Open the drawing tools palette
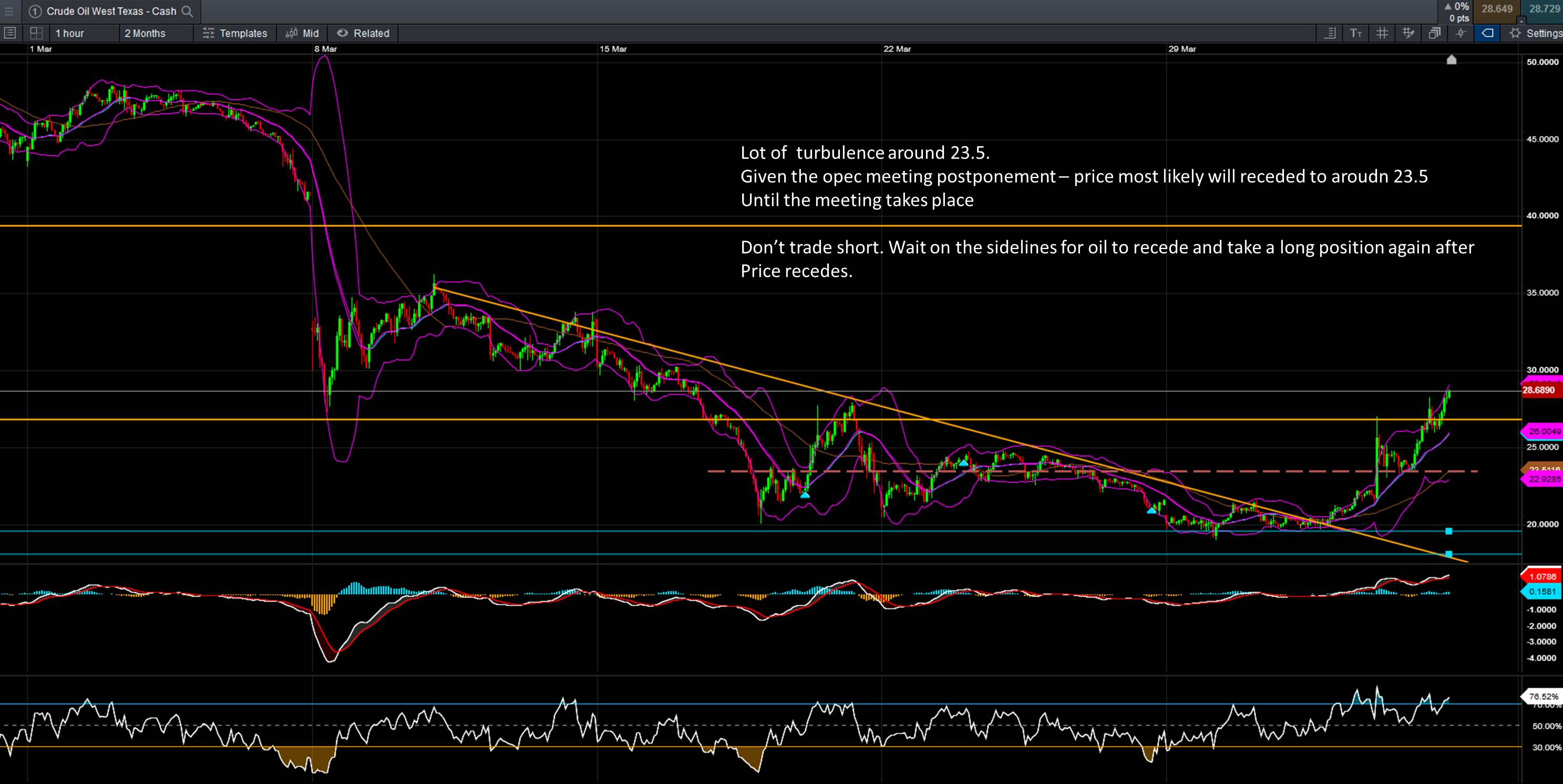This screenshot has height=784, width=1563. click(x=1408, y=34)
